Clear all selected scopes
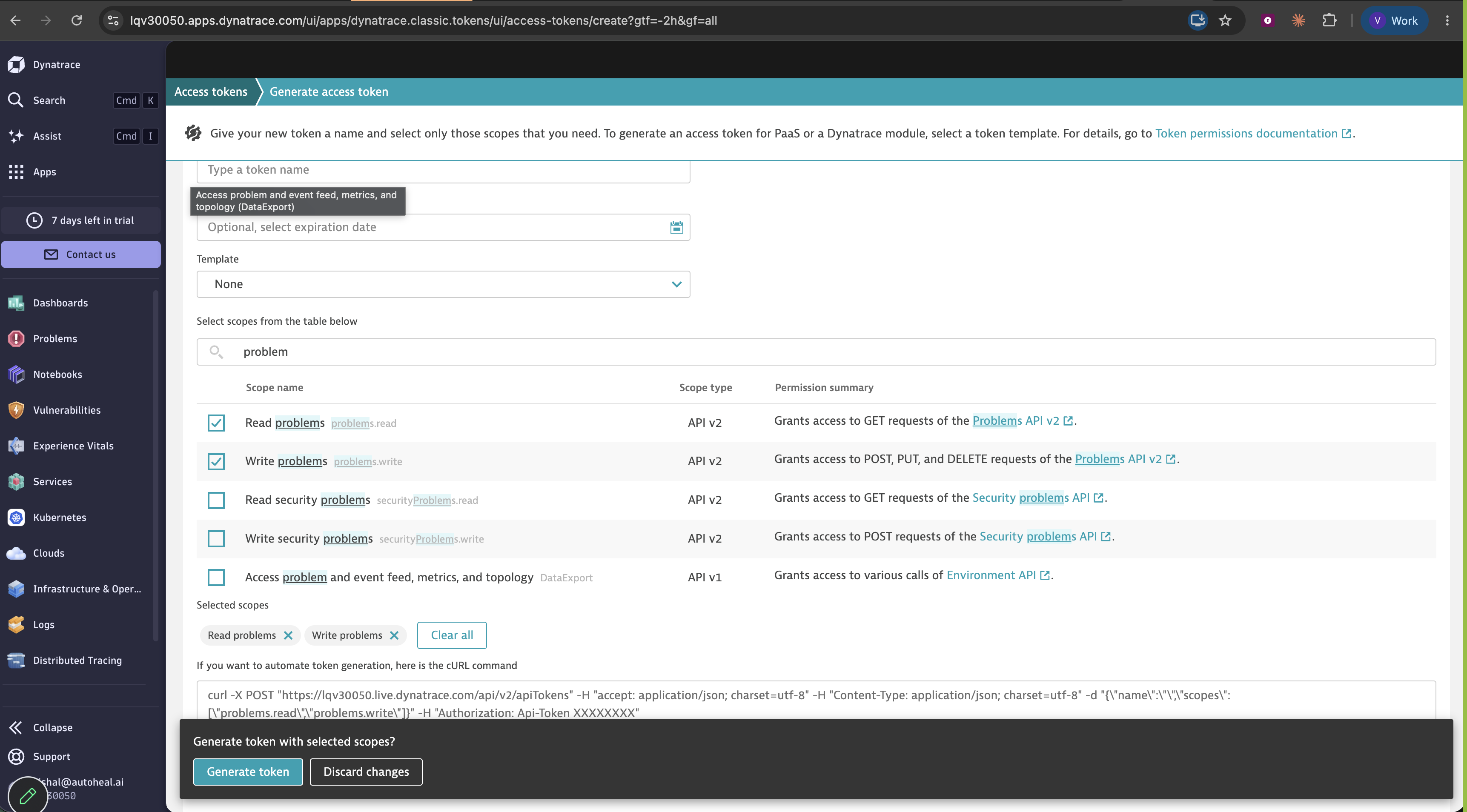The height and width of the screenshot is (812, 1467). point(452,635)
